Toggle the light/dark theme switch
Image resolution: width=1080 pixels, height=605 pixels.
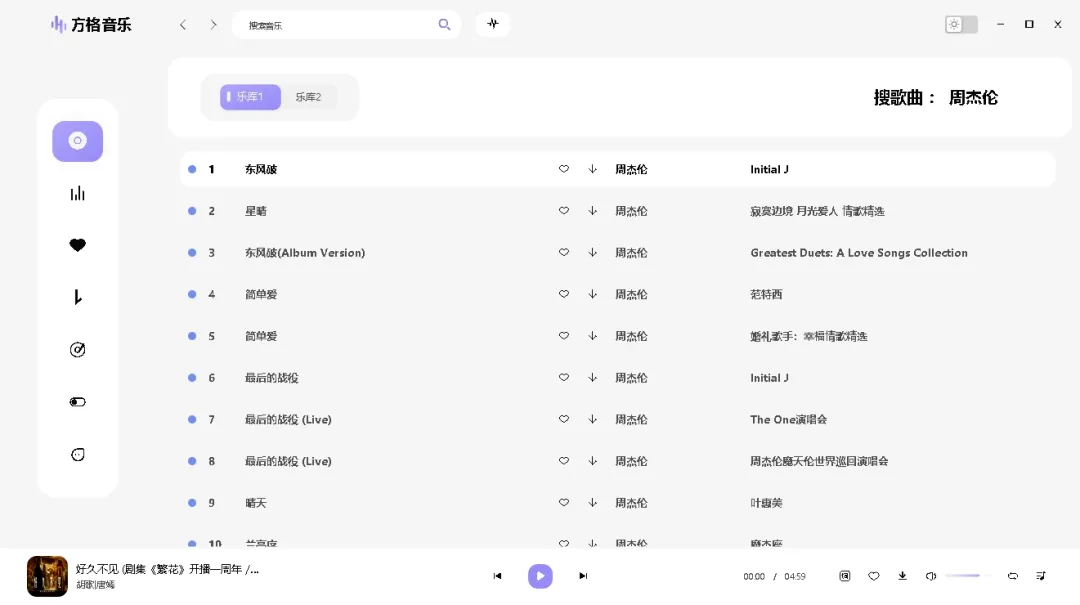coord(962,24)
